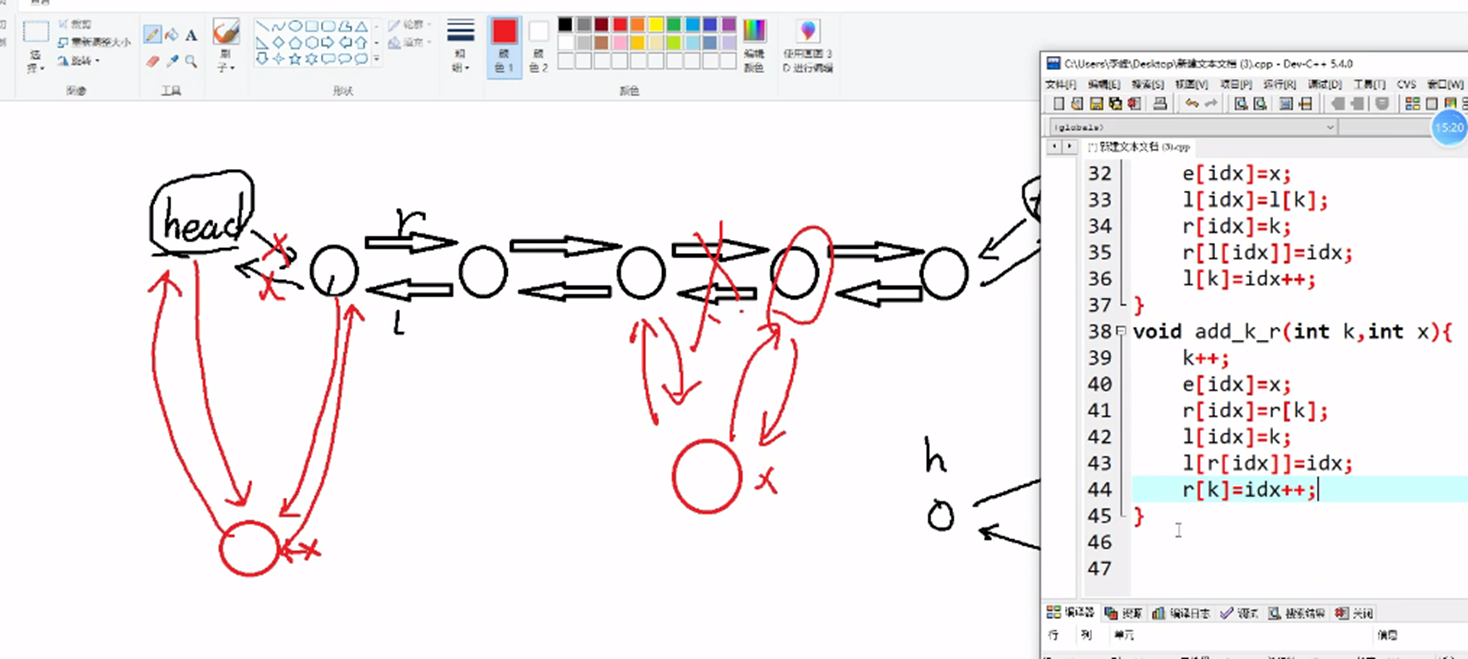Open the Brushes tool in Paint
1468x659 pixels.
pyautogui.click(x=226, y=31)
